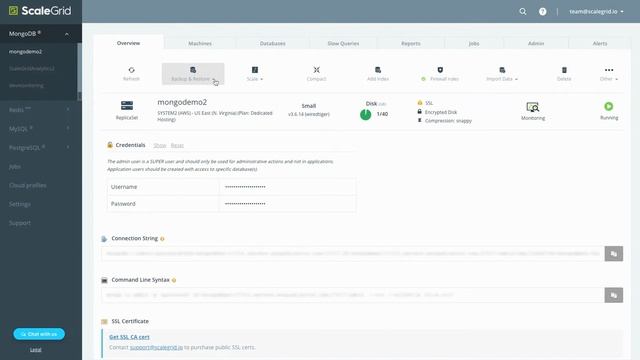
Task: Click the masked Password value
Action: (x=245, y=204)
